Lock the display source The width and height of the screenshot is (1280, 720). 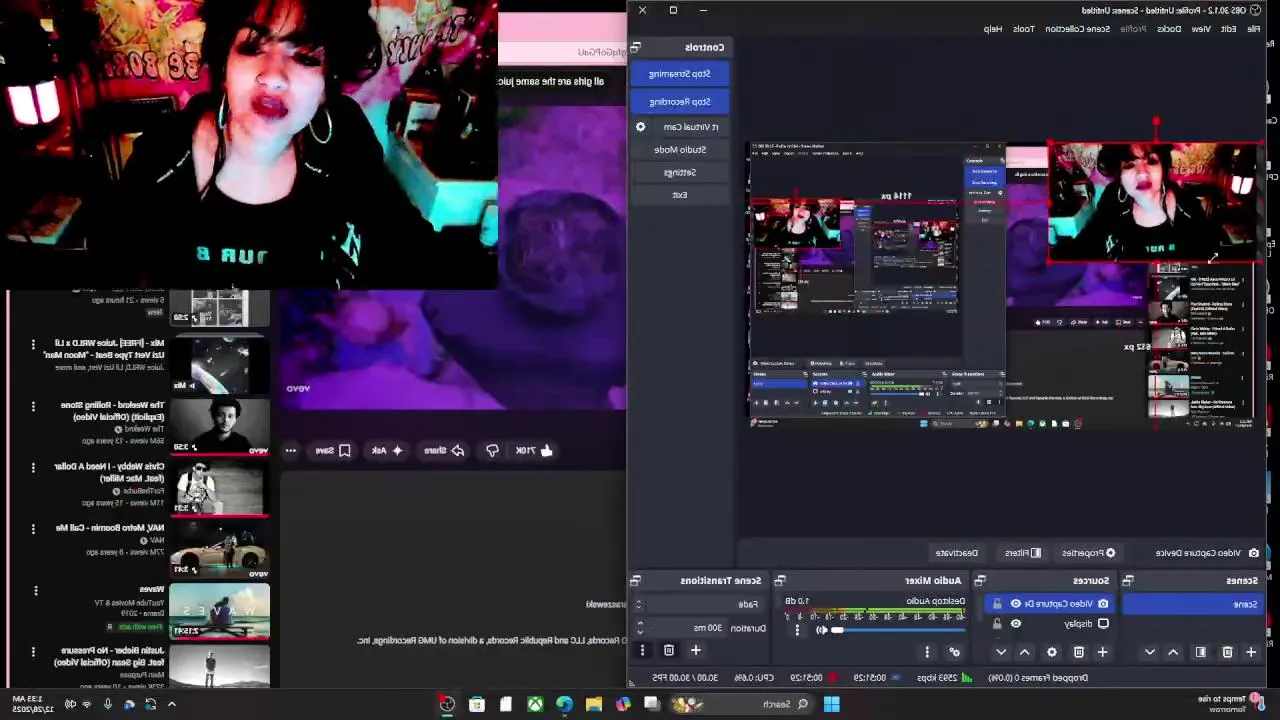point(996,623)
